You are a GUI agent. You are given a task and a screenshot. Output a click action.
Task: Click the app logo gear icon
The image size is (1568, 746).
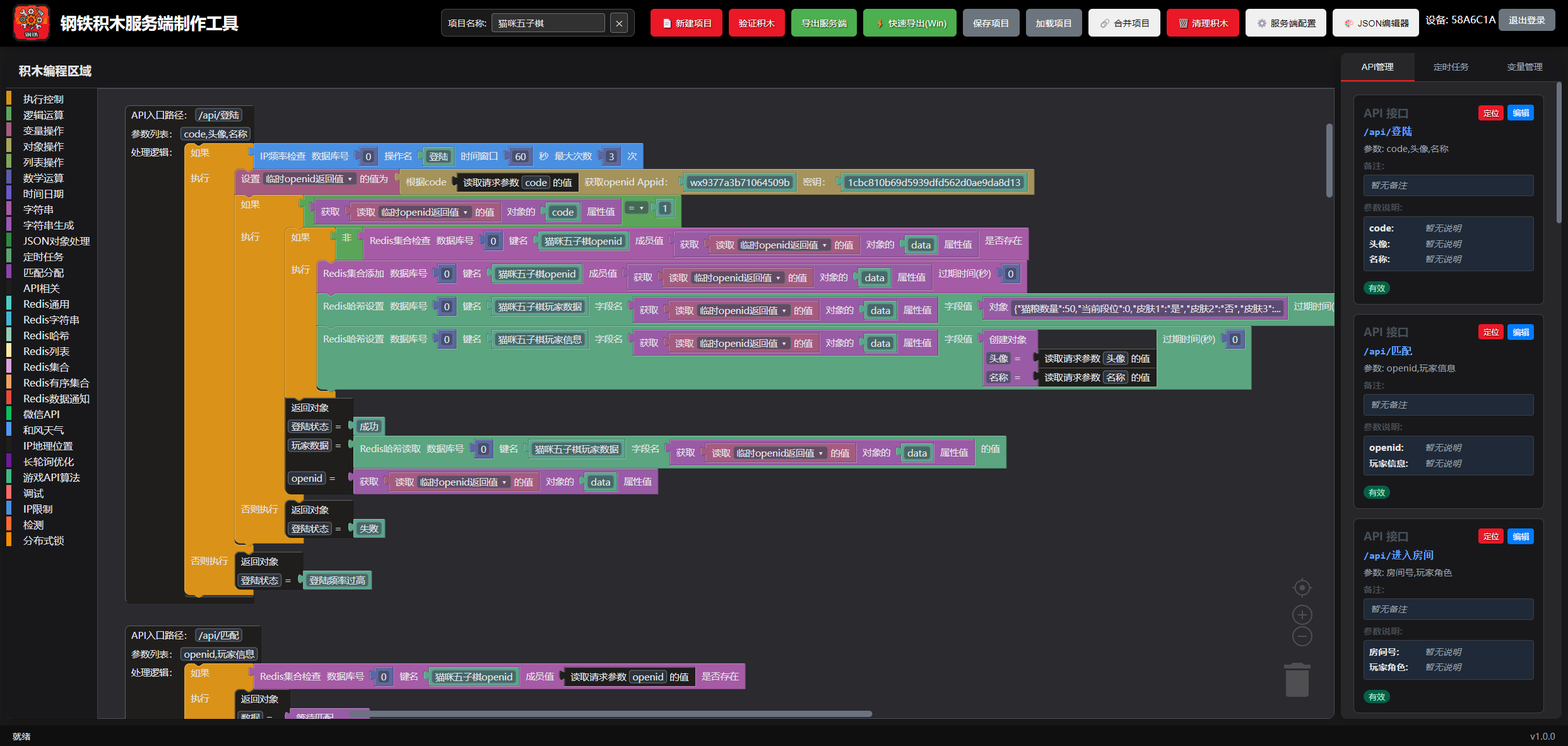(x=31, y=23)
